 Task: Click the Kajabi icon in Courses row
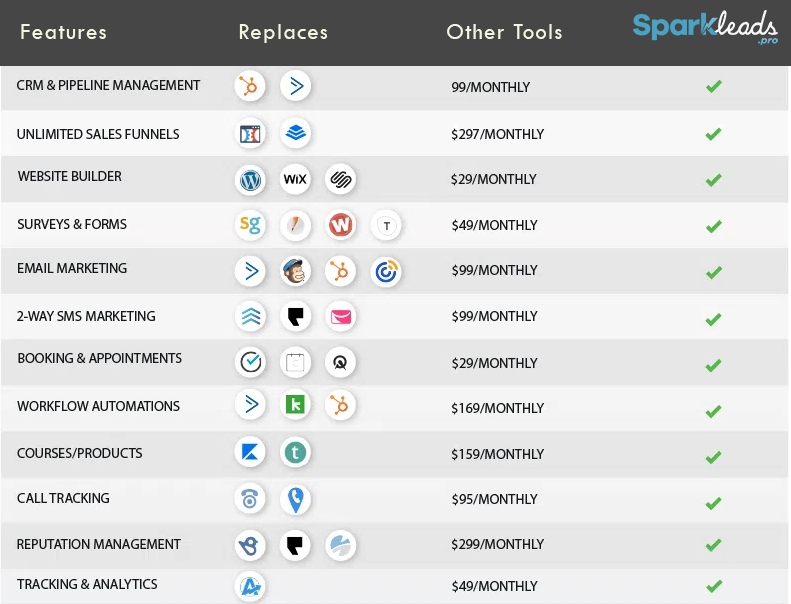(x=250, y=452)
